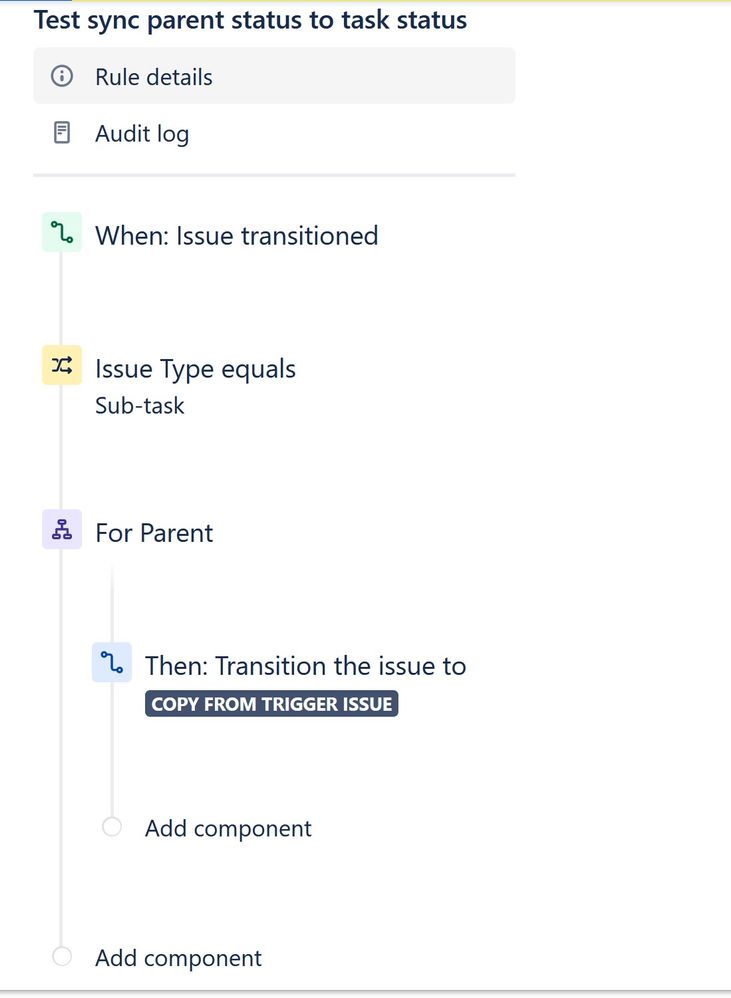Switch to the Audit log view
This screenshot has width=731, height=998.
click(x=140, y=132)
